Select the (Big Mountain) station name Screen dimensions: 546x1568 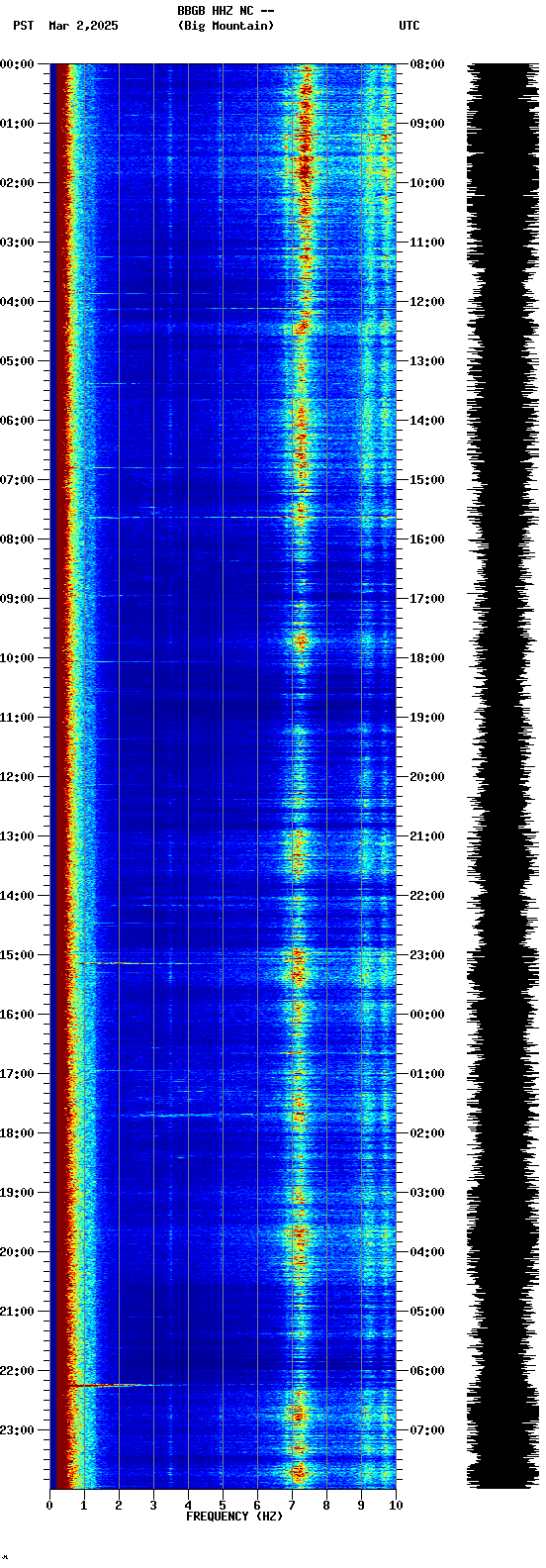click(x=226, y=26)
